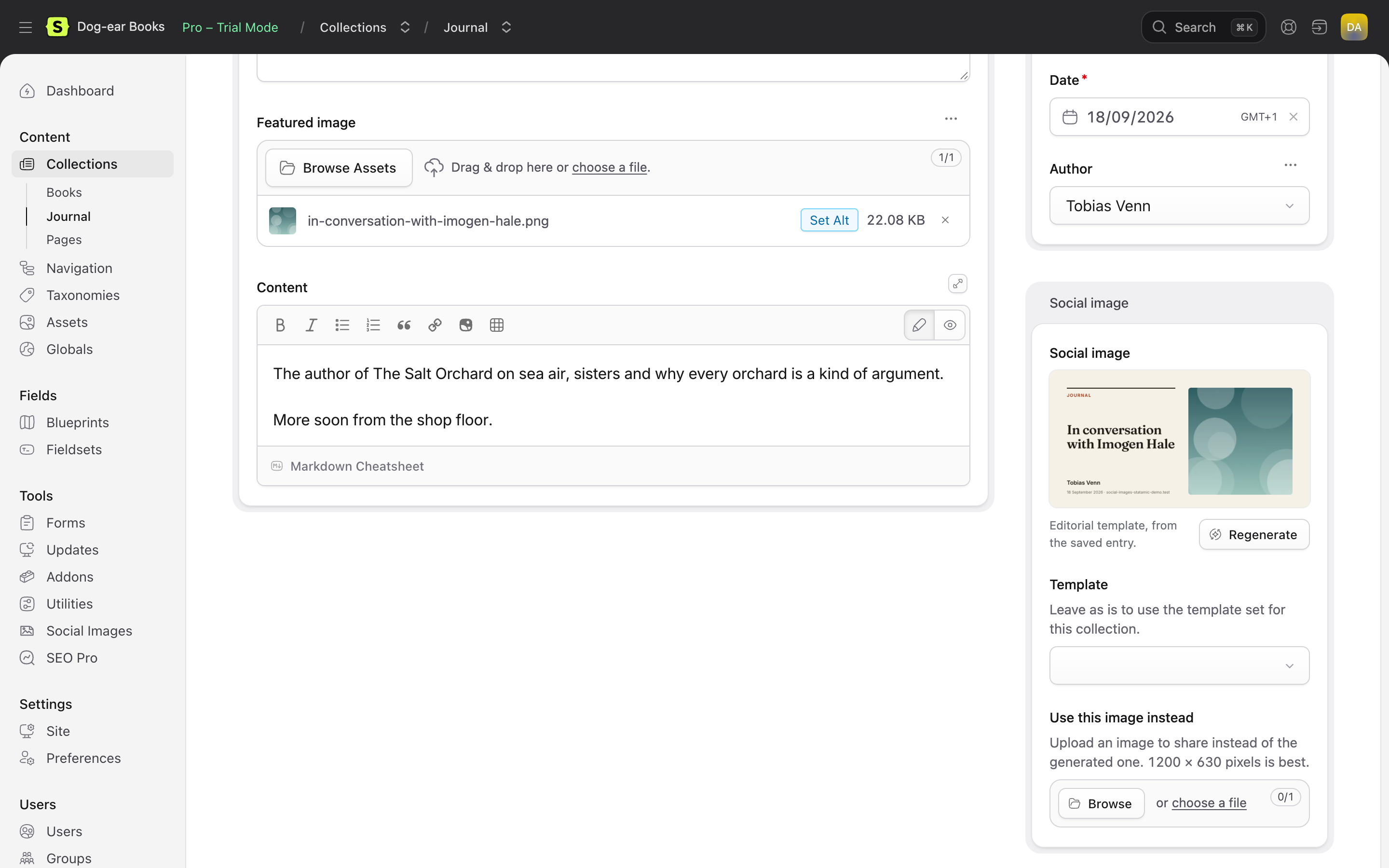Click choose a file in Featured image
This screenshot has width=1389, height=868.
click(609, 167)
